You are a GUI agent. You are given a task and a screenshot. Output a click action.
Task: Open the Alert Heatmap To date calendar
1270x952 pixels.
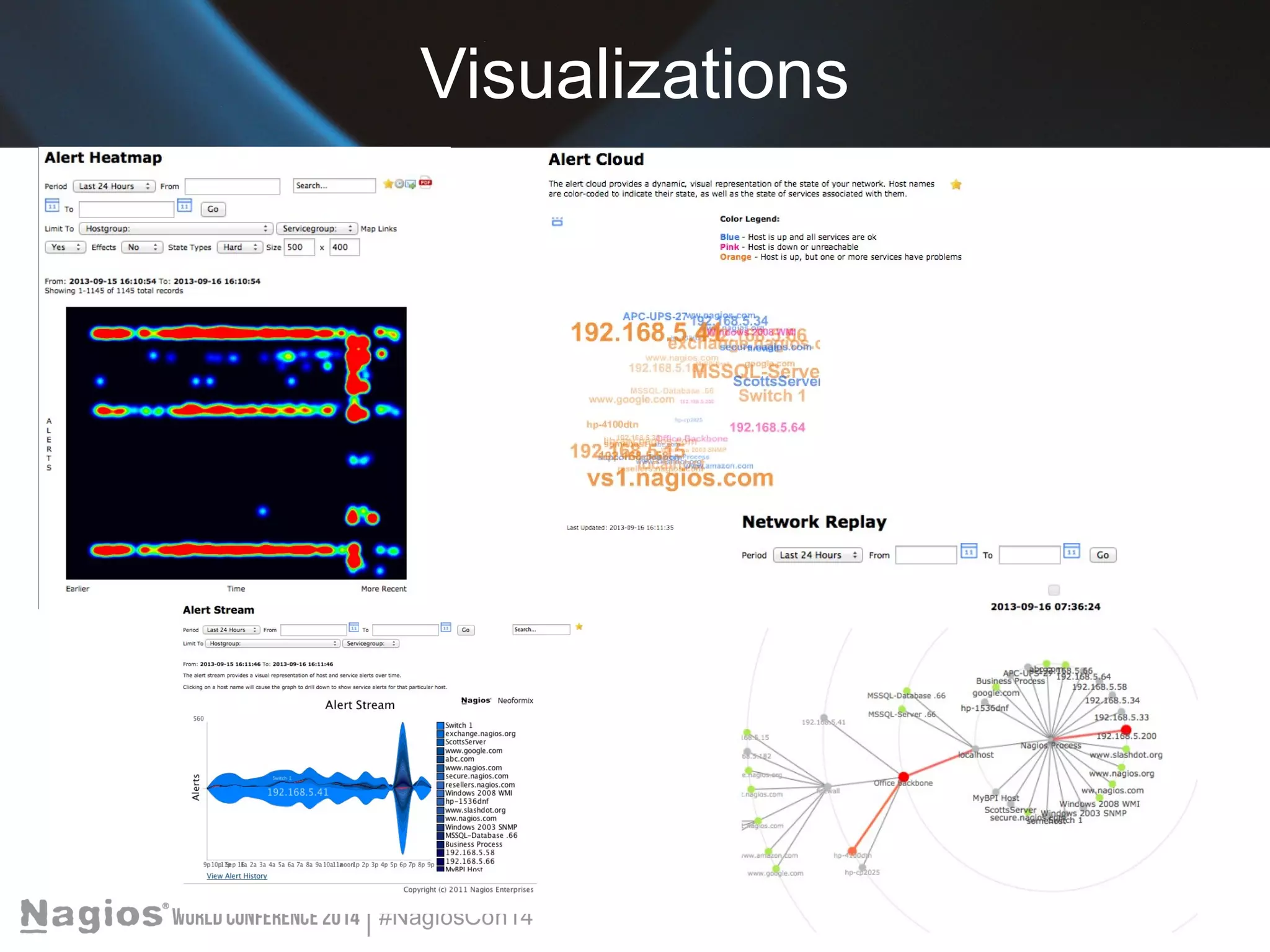(x=185, y=205)
